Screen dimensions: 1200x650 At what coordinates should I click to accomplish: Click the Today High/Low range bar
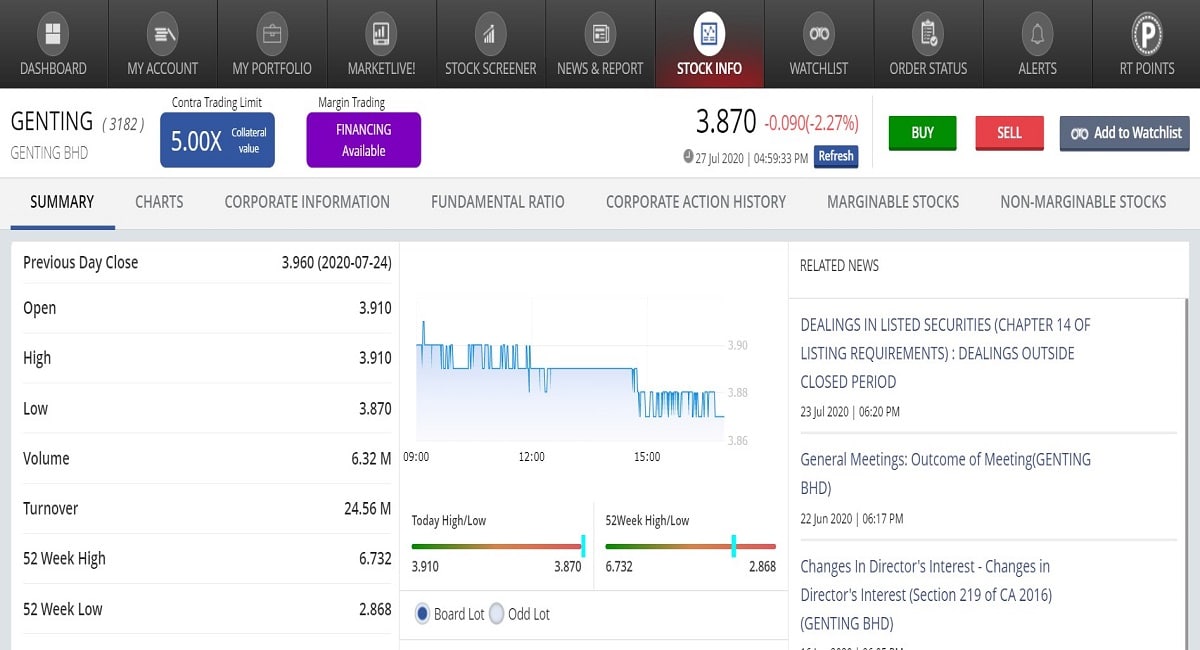click(x=497, y=546)
